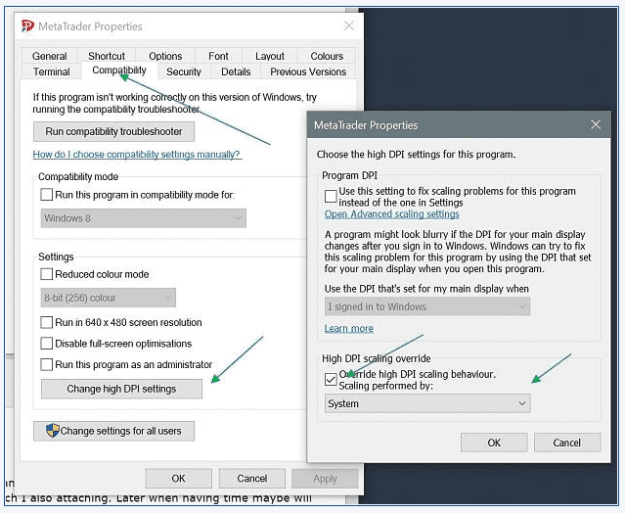Close the main MetaTrader Properties window

[x=349, y=26]
